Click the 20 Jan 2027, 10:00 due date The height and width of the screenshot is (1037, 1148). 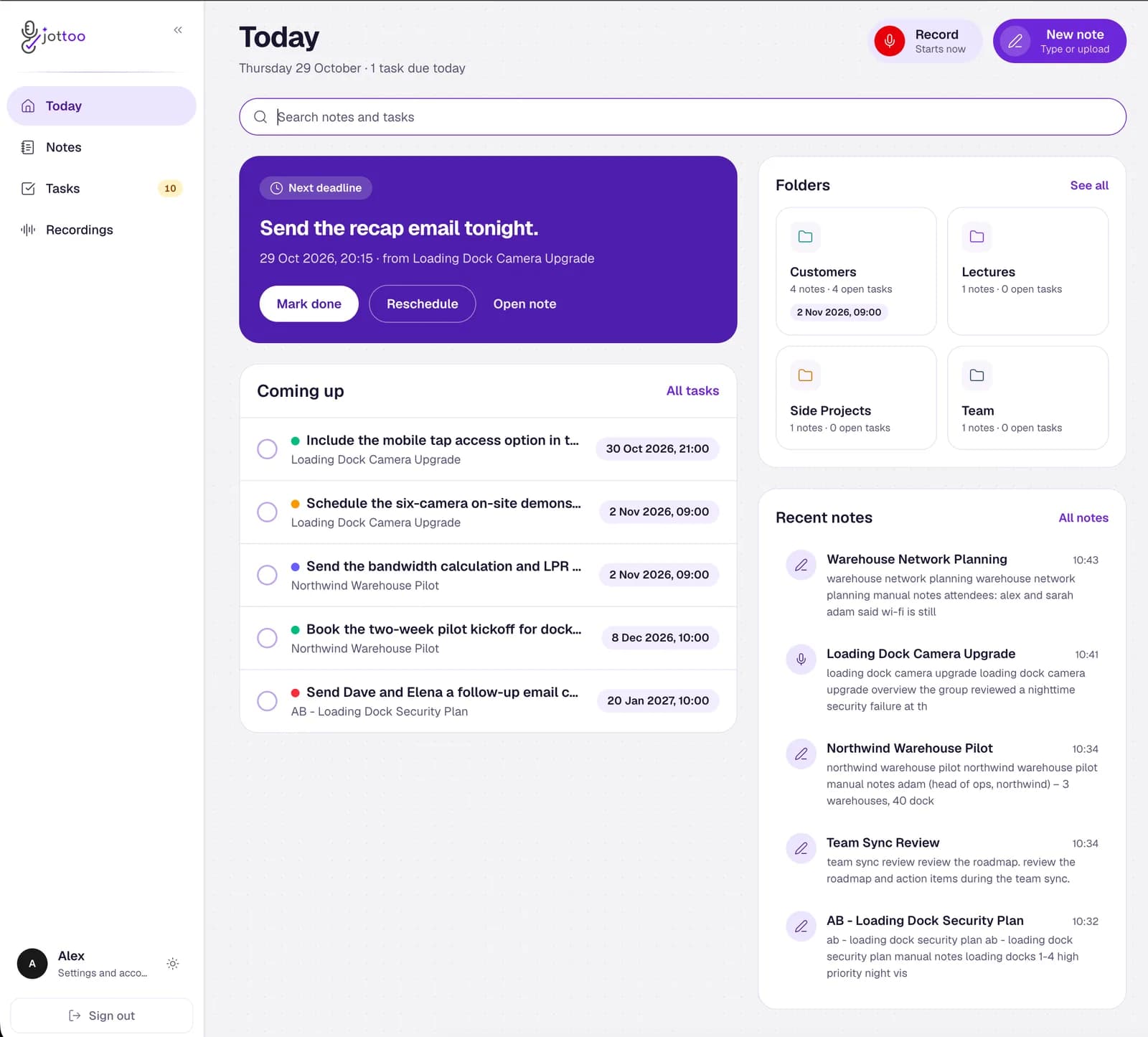click(x=658, y=700)
